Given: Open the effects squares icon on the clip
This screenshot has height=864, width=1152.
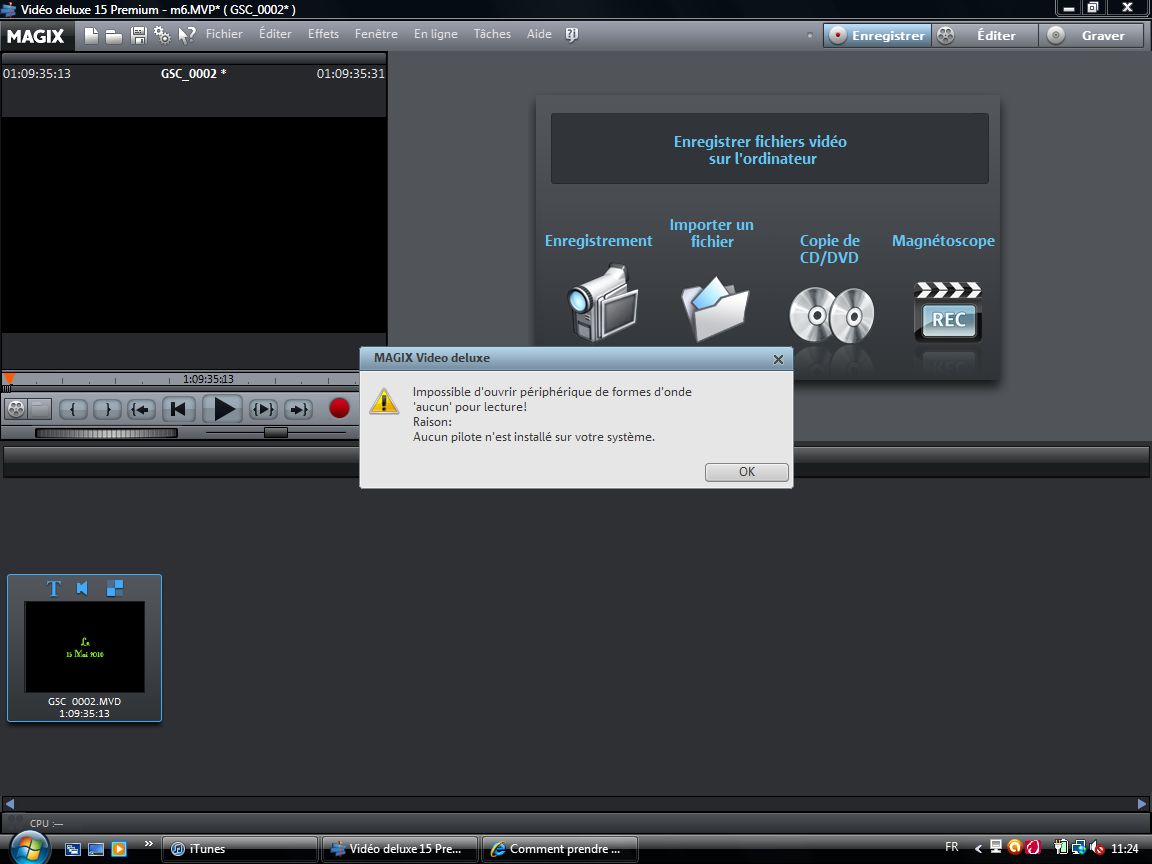Looking at the screenshot, I should pos(115,588).
